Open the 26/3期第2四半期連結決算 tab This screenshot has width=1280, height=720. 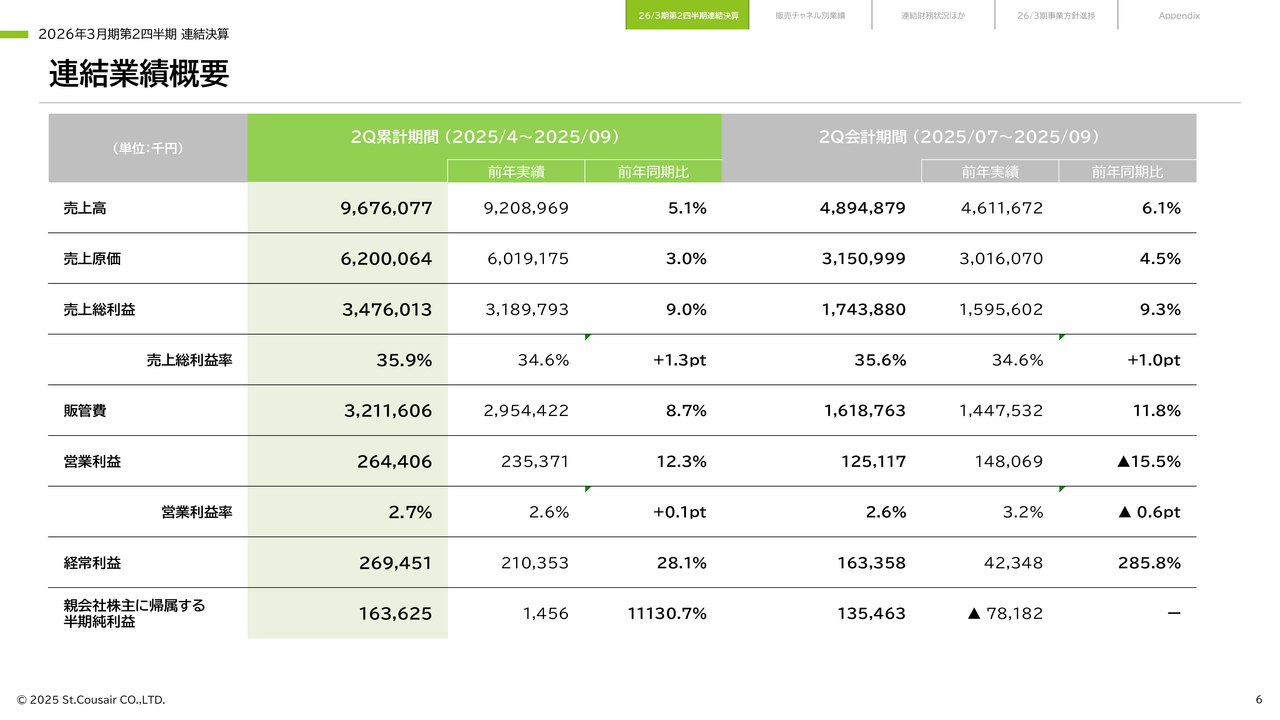pyautogui.click(x=687, y=15)
